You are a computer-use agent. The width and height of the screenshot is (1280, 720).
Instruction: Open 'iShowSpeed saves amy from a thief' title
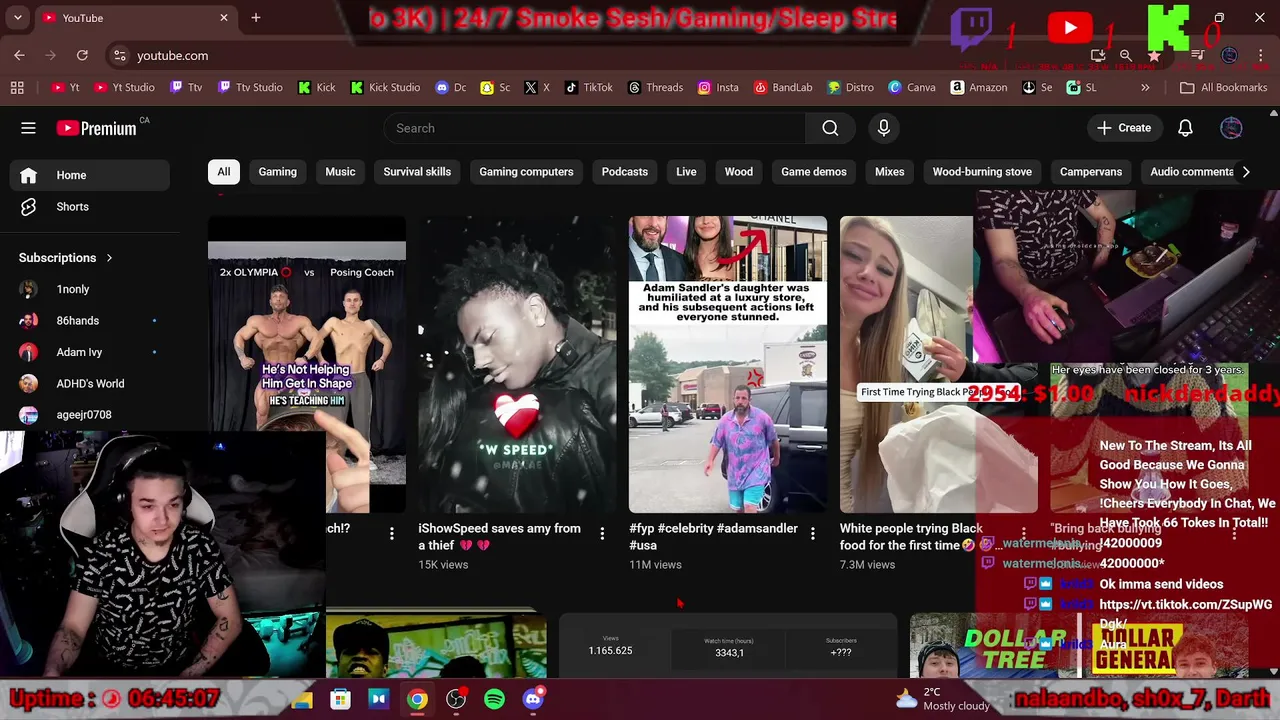tap(499, 537)
